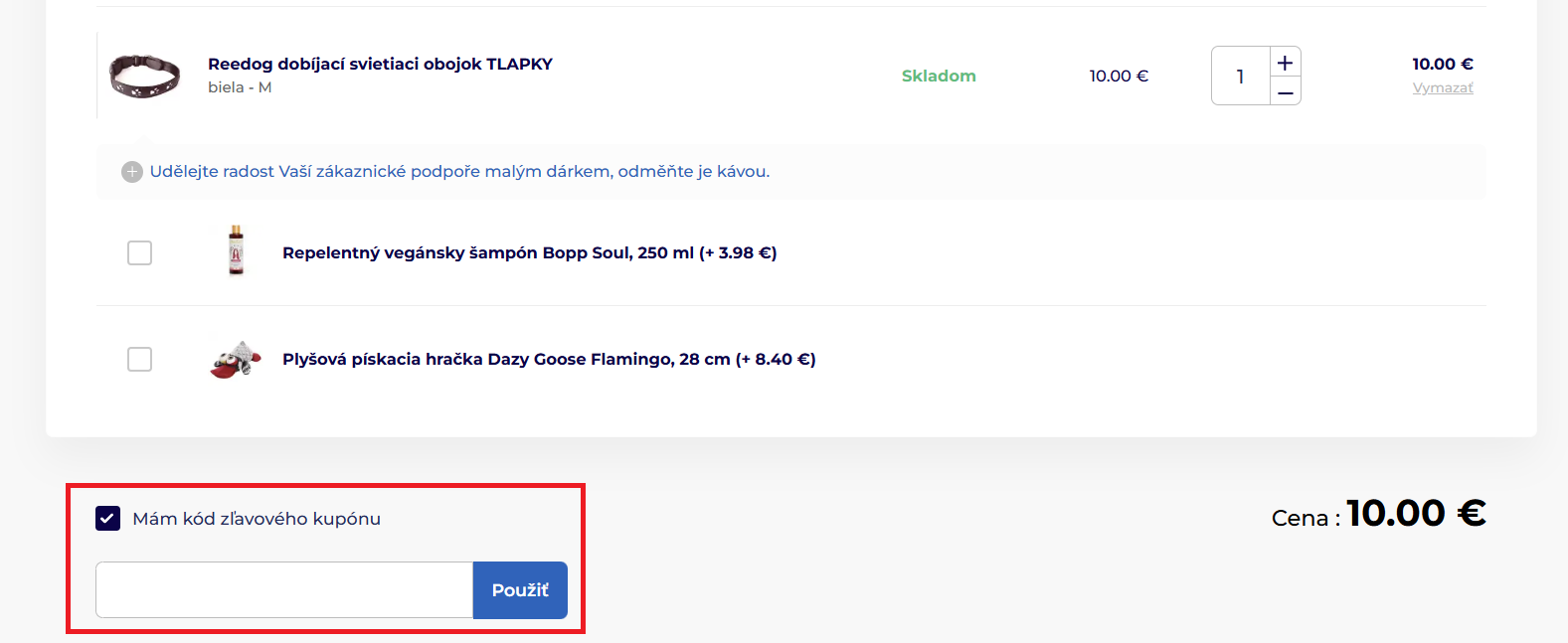Click the Bopp Soul shampoo bottle image
This screenshot has width=1568, height=643.
click(x=236, y=250)
